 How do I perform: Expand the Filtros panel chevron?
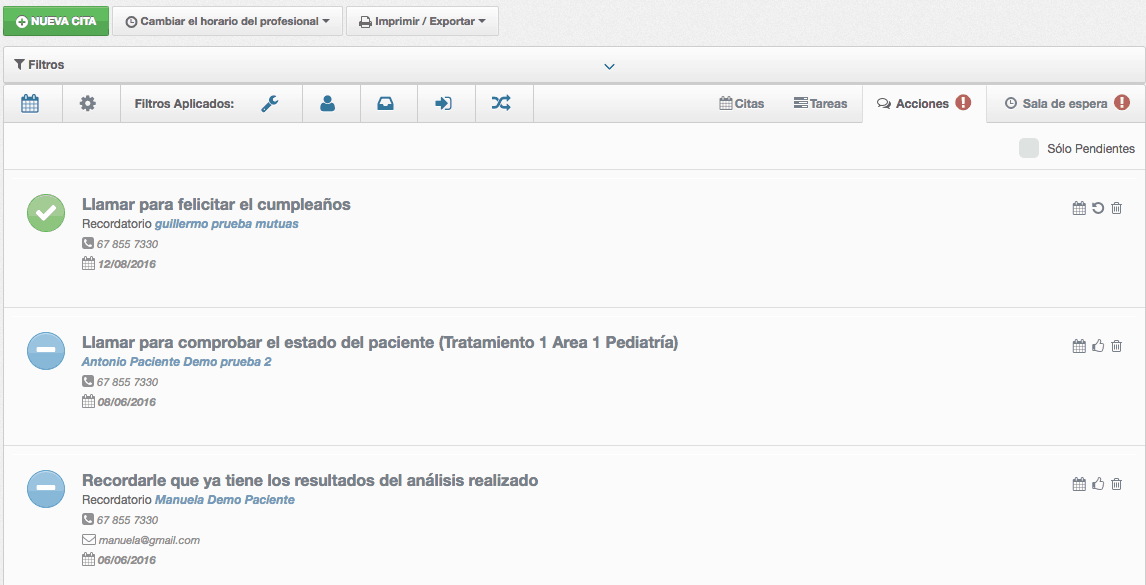(x=610, y=67)
